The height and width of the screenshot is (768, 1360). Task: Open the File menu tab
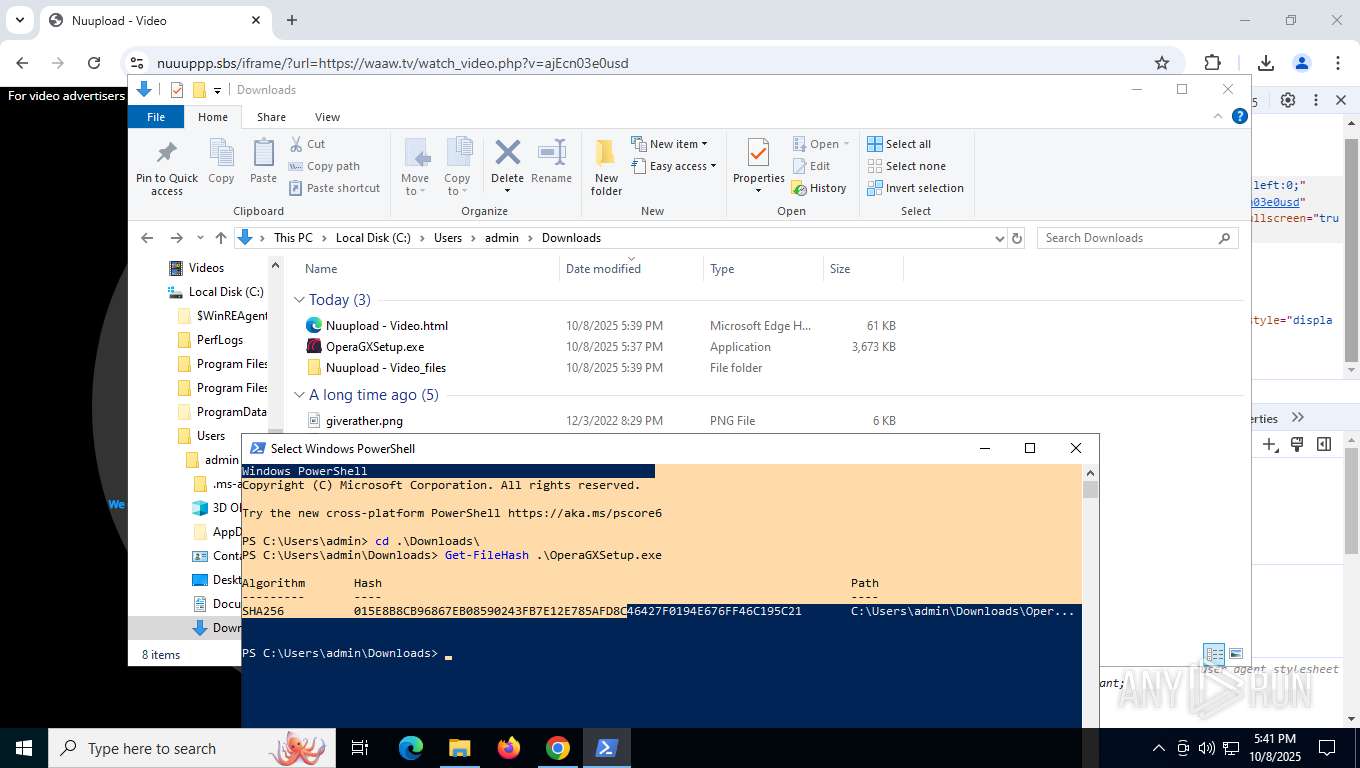click(156, 117)
